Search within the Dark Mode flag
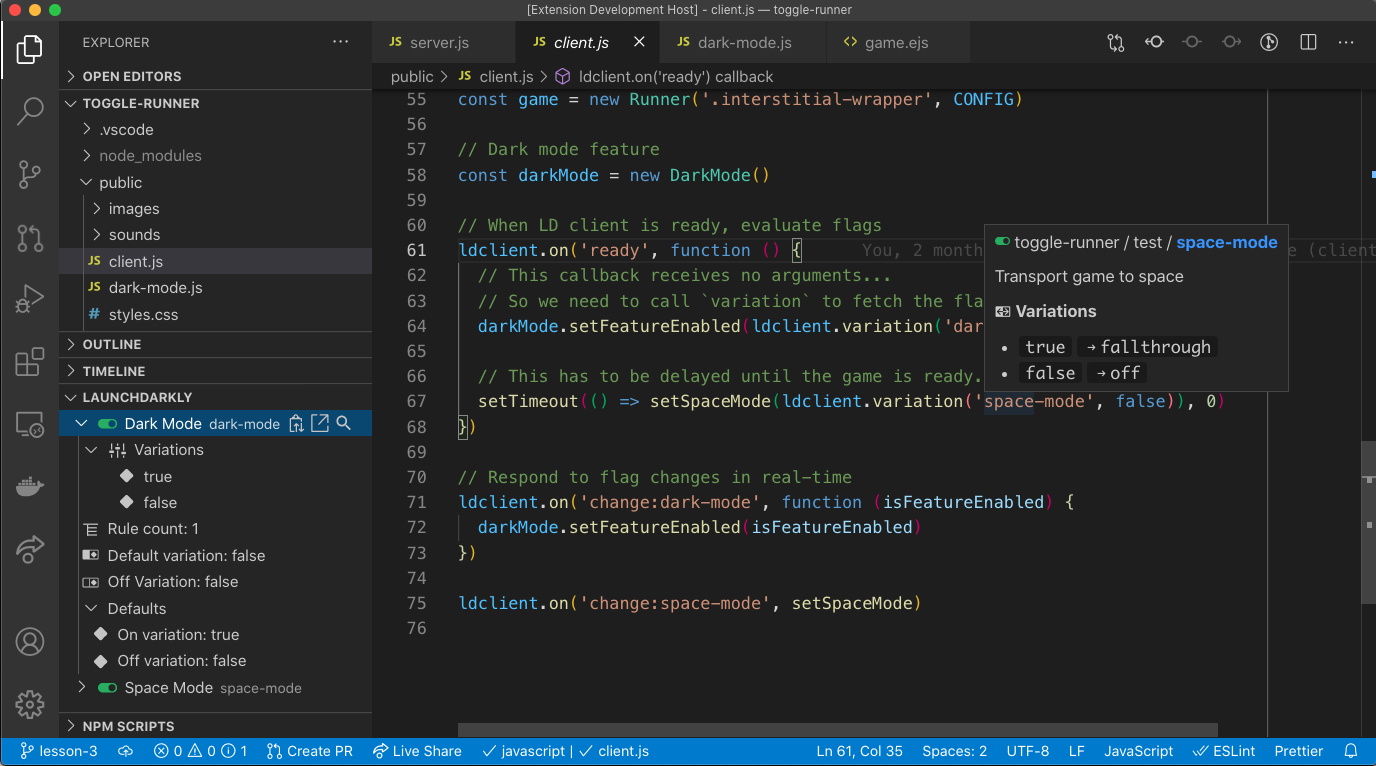Image resolution: width=1376 pixels, height=766 pixels. click(344, 423)
